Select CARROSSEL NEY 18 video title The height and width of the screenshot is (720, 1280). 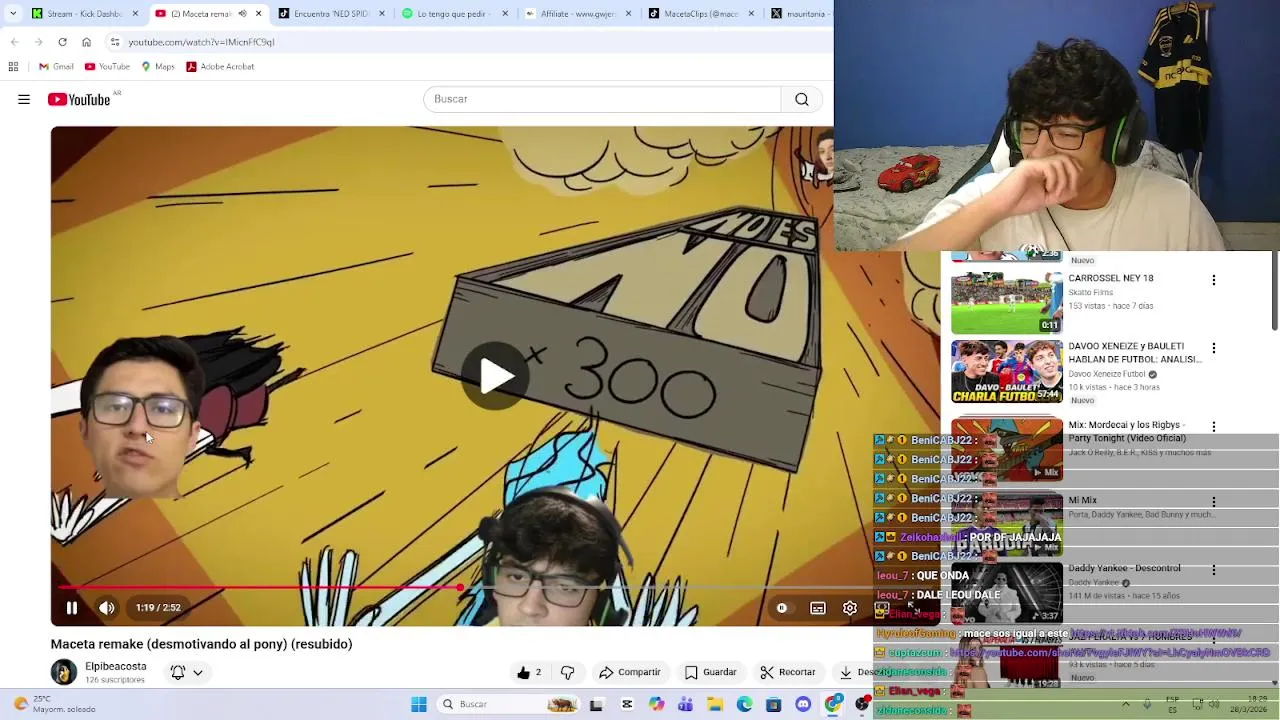[x=1111, y=278]
